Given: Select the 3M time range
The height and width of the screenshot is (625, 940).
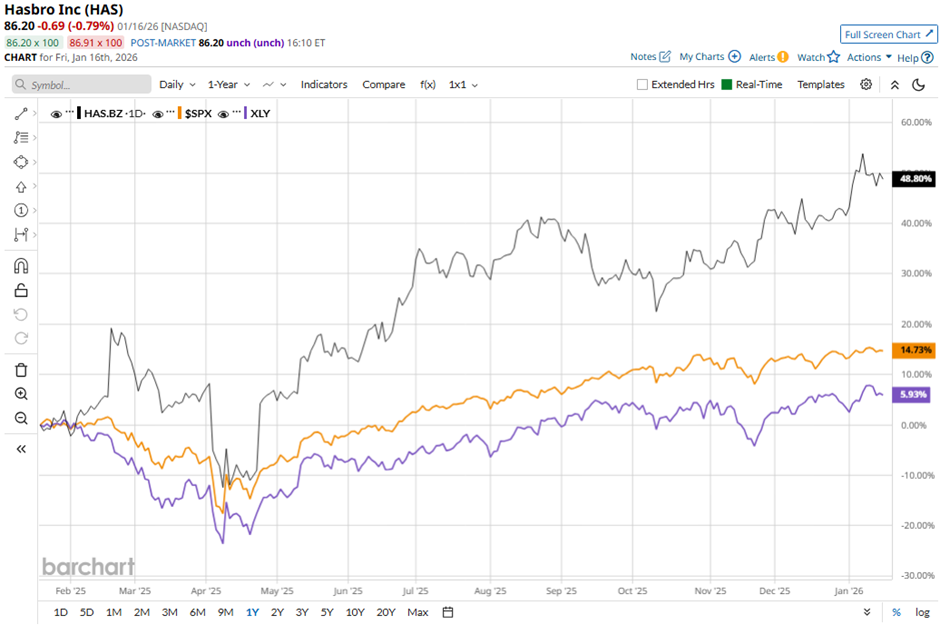Looking at the screenshot, I should tap(170, 612).
